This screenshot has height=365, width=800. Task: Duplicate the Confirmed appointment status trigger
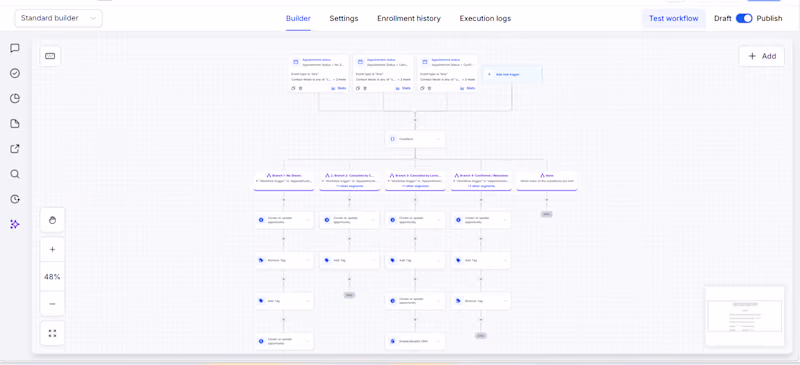click(422, 88)
